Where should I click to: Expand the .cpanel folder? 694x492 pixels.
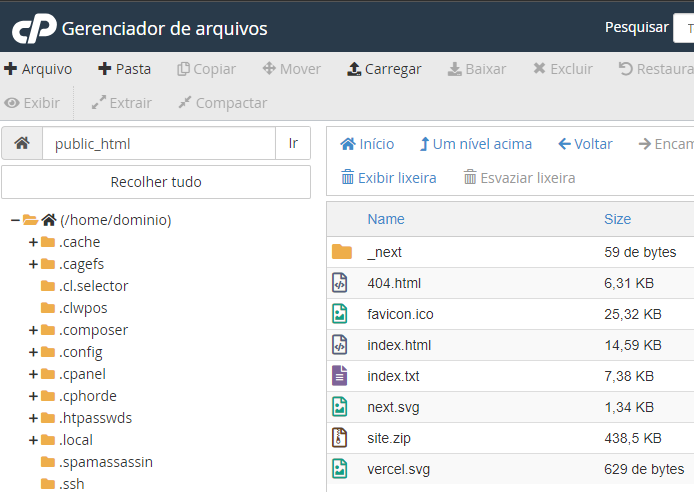click(x=33, y=374)
